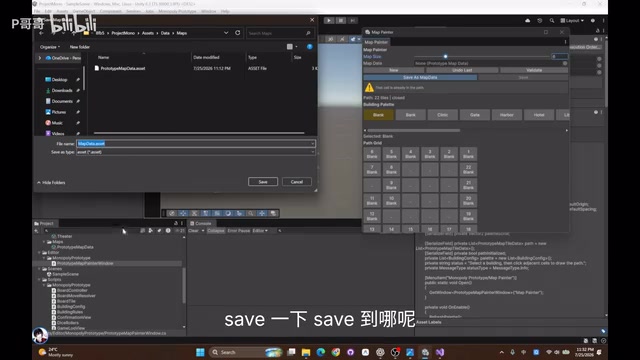Select Music in the navigation pane
The width and height of the screenshot is (640, 360).
pyautogui.click(x=57, y=123)
